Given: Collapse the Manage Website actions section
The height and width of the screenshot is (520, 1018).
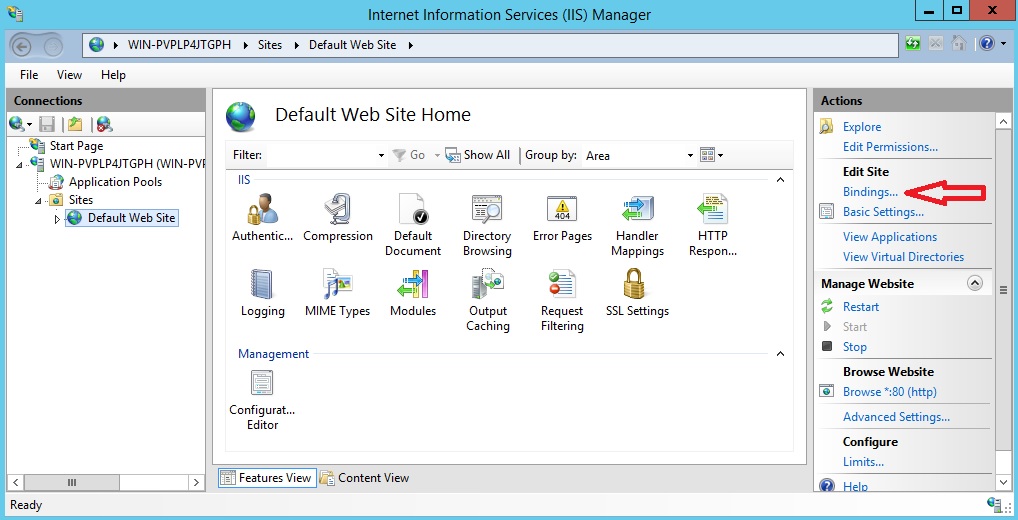Looking at the screenshot, I should (975, 283).
